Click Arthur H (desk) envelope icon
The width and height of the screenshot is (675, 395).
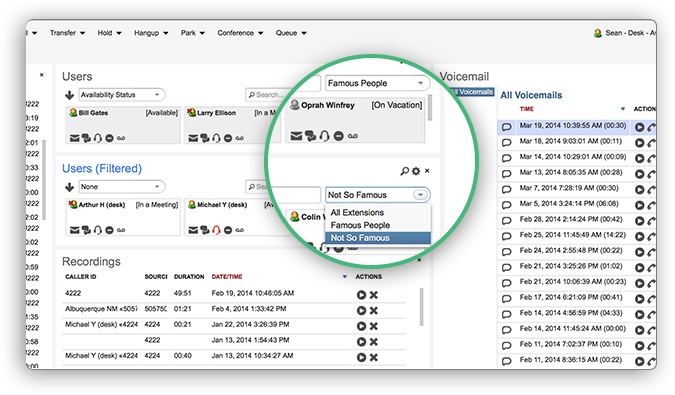[x=74, y=230]
